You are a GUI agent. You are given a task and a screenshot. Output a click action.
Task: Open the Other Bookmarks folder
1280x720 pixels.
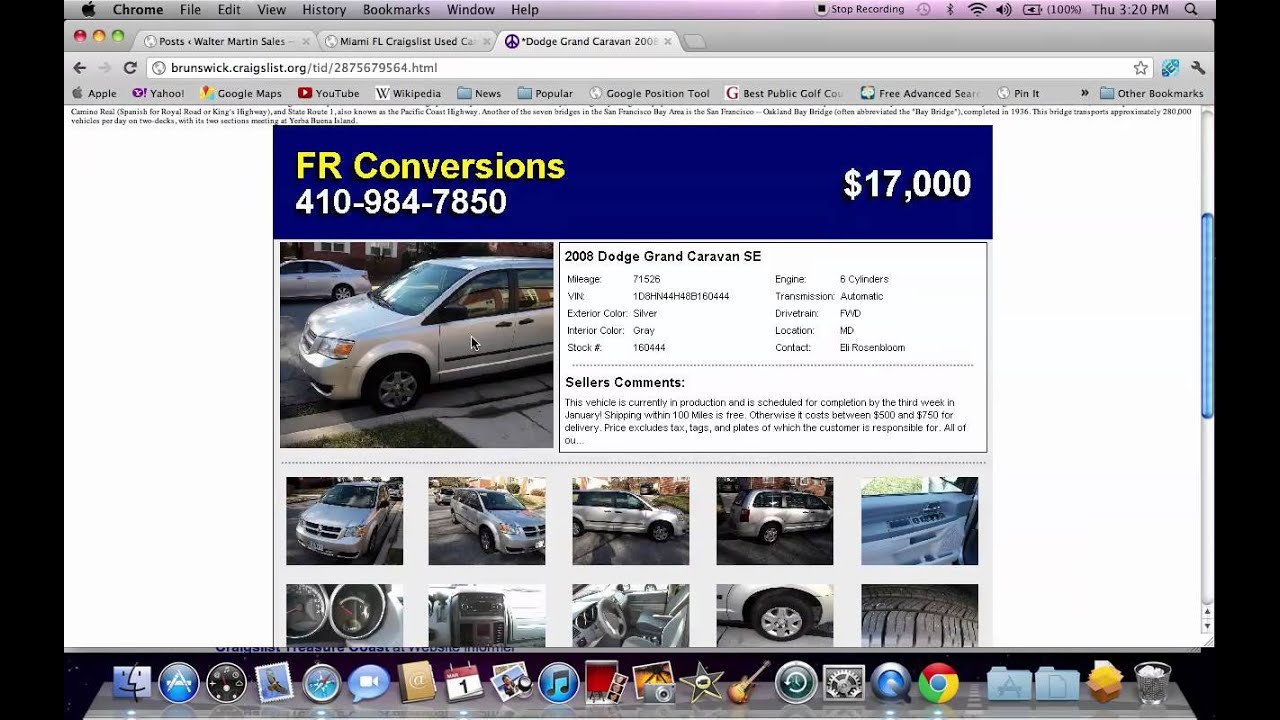coord(1151,93)
